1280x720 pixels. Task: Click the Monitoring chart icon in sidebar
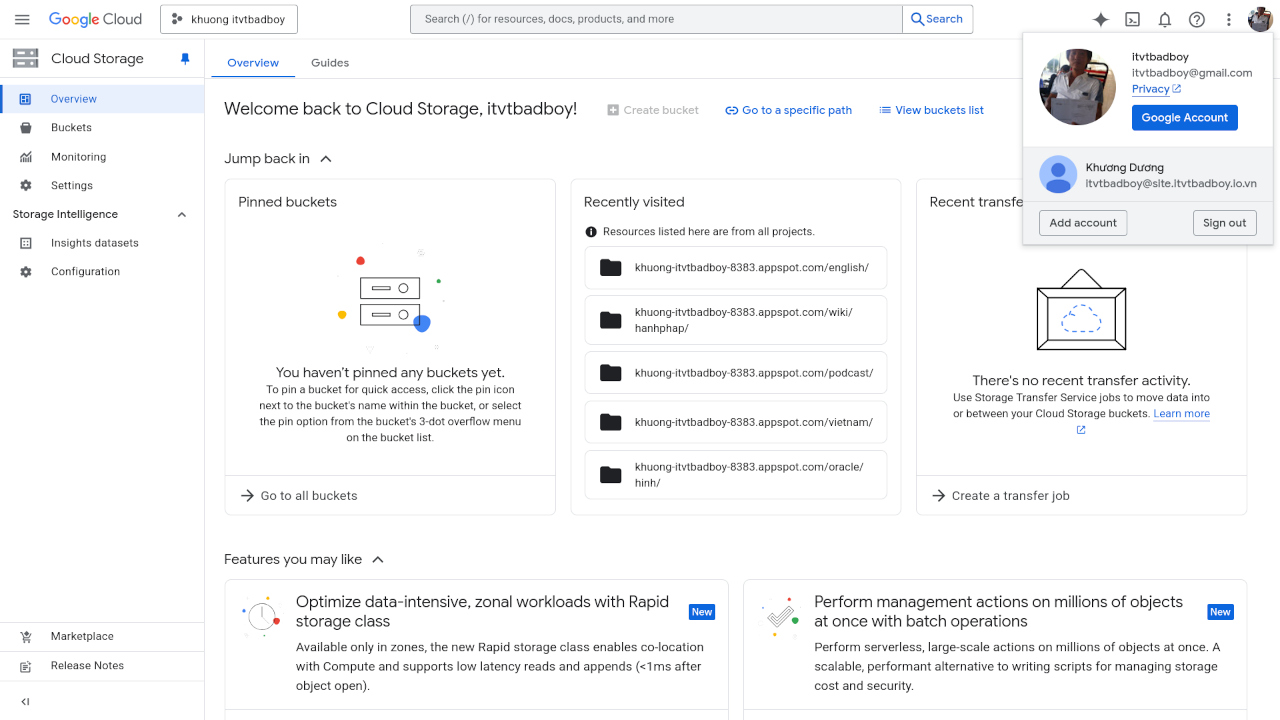pyautogui.click(x=26, y=157)
